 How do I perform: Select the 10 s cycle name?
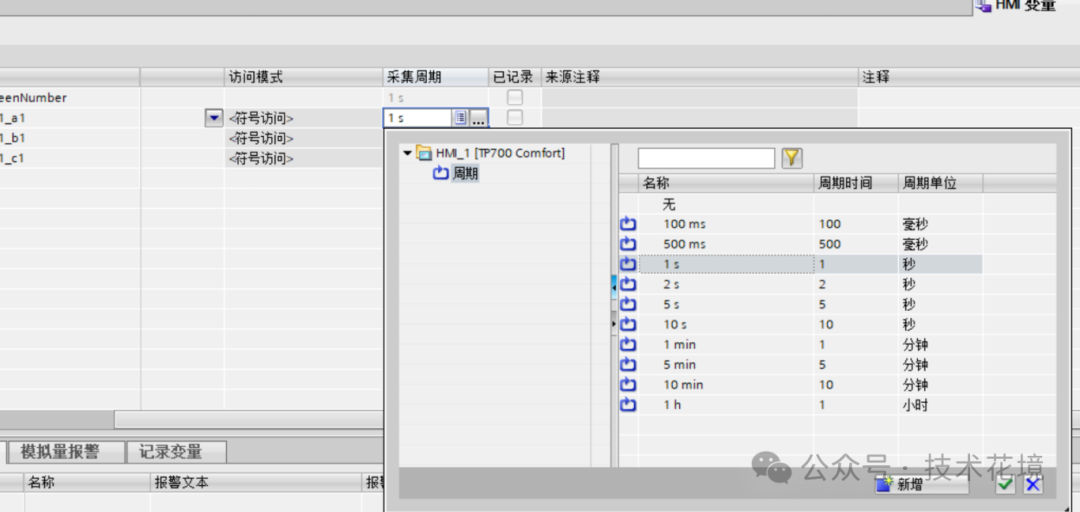[x=675, y=324]
